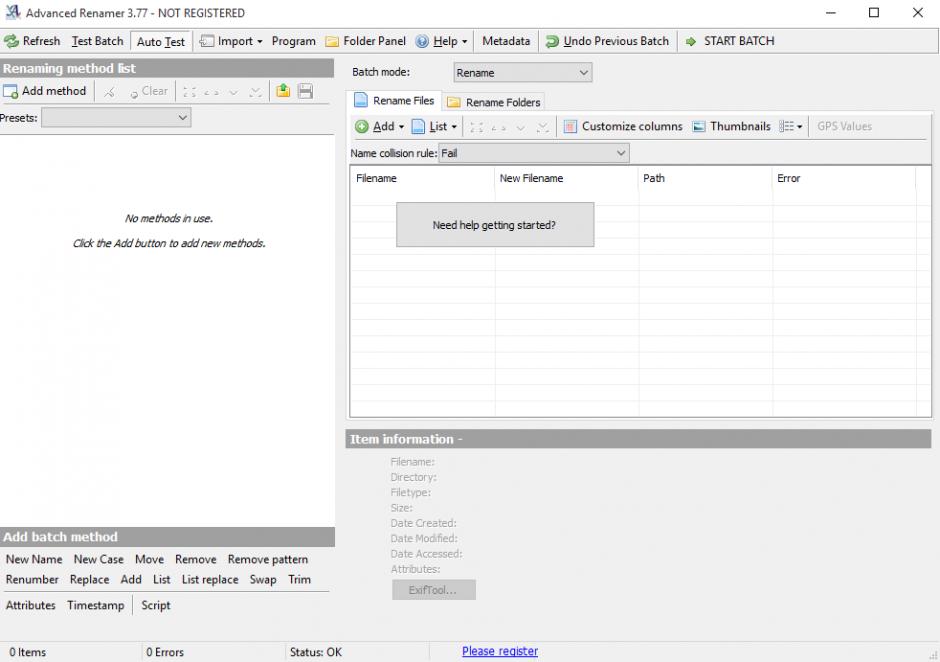Expand the Import menu

pos(232,41)
